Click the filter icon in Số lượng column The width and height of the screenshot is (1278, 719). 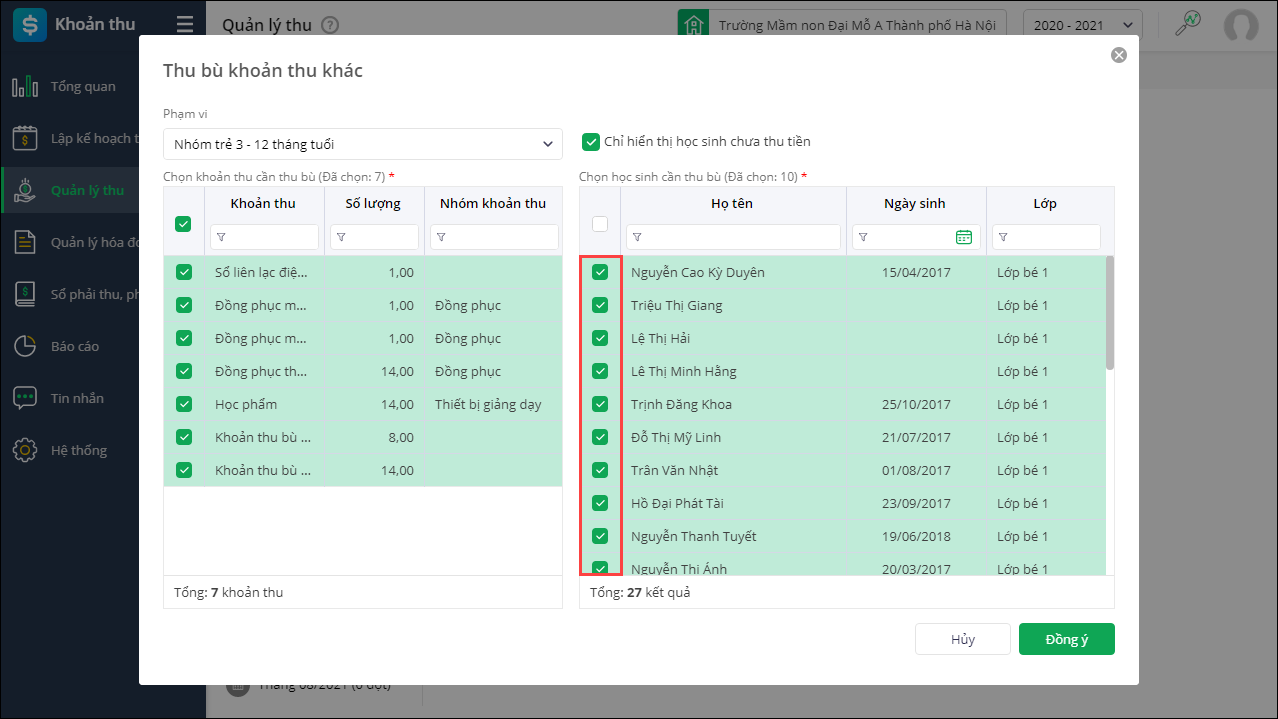pyautogui.click(x=340, y=237)
